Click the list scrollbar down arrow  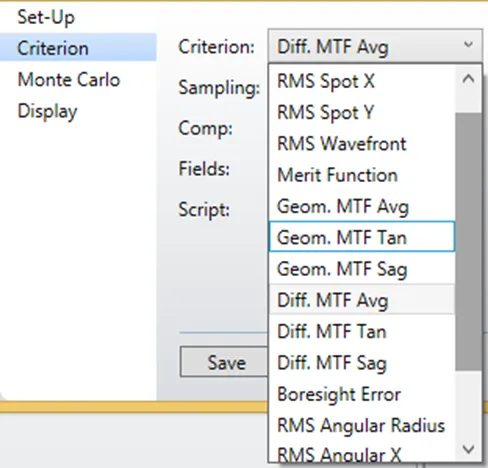click(468, 449)
